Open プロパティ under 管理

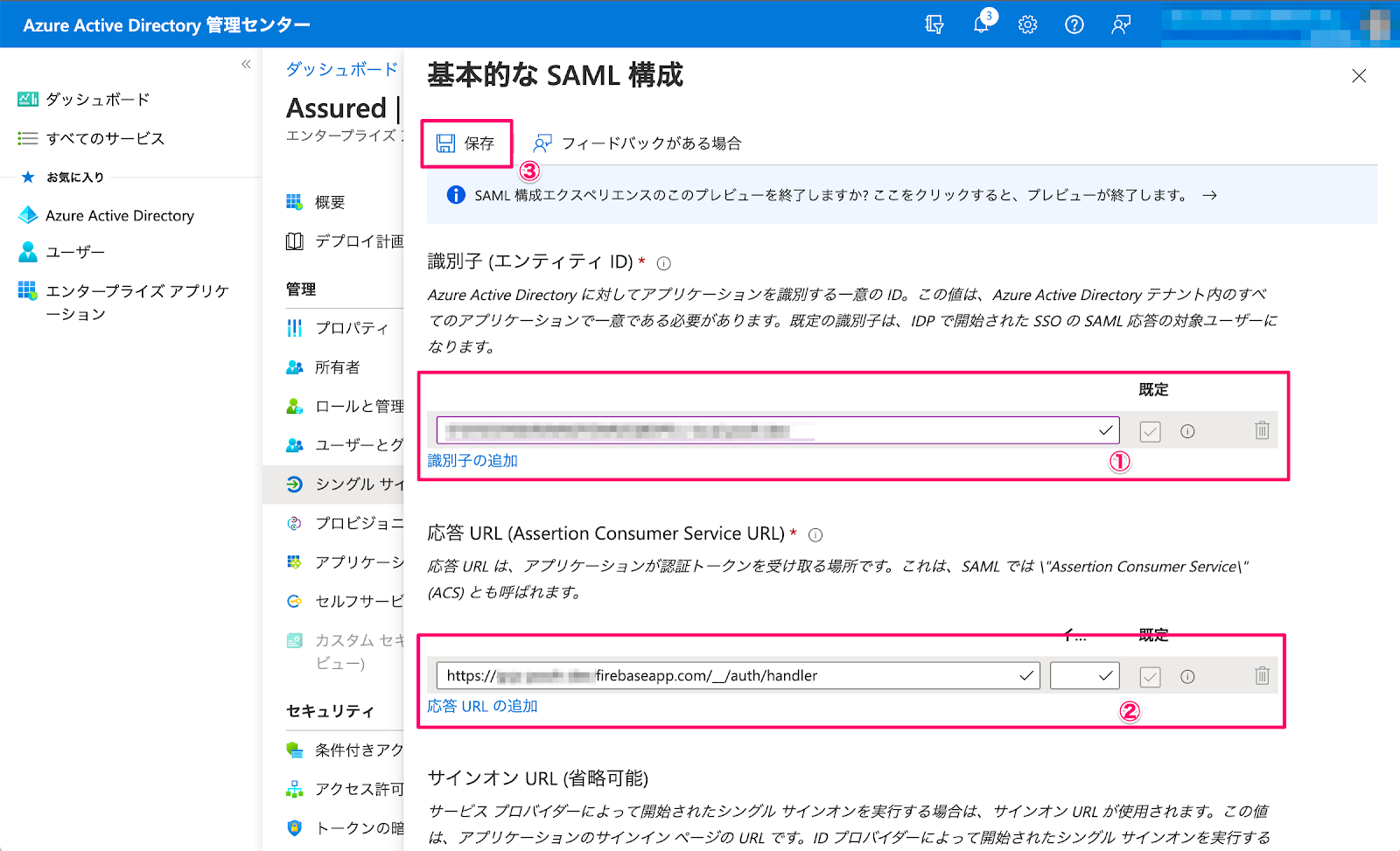[x=338, y=328]
